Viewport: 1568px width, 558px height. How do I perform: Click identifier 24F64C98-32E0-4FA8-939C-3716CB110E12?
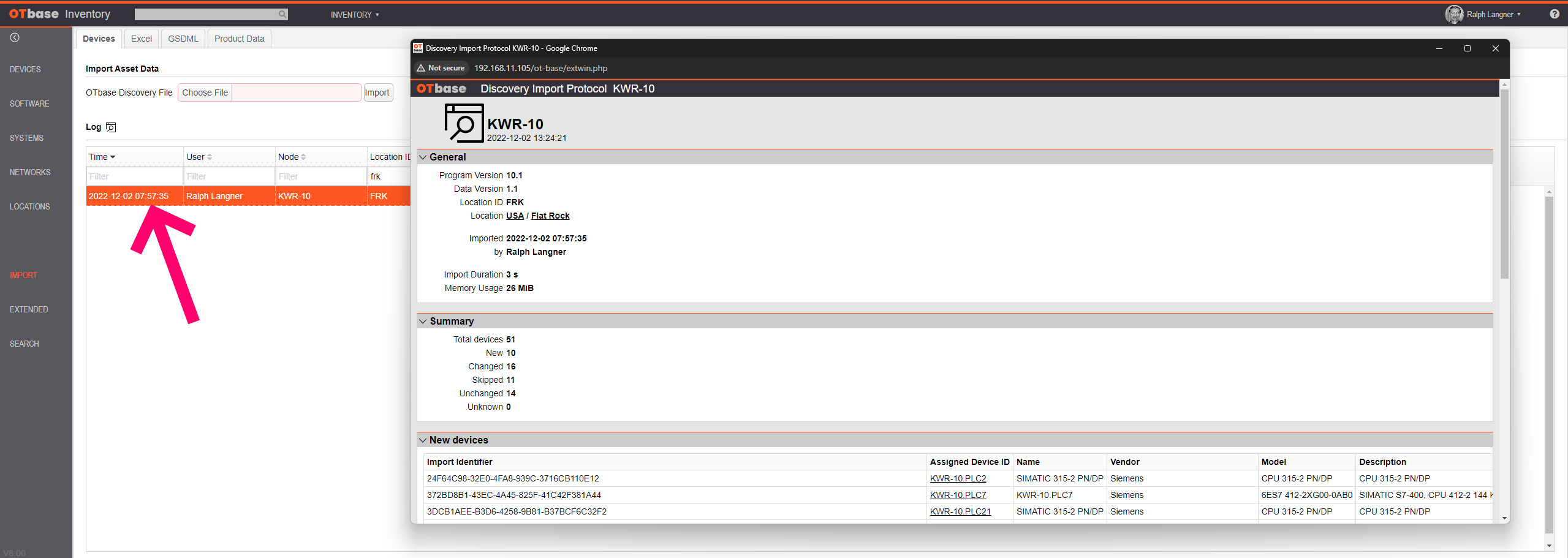[x=513, y=478]
